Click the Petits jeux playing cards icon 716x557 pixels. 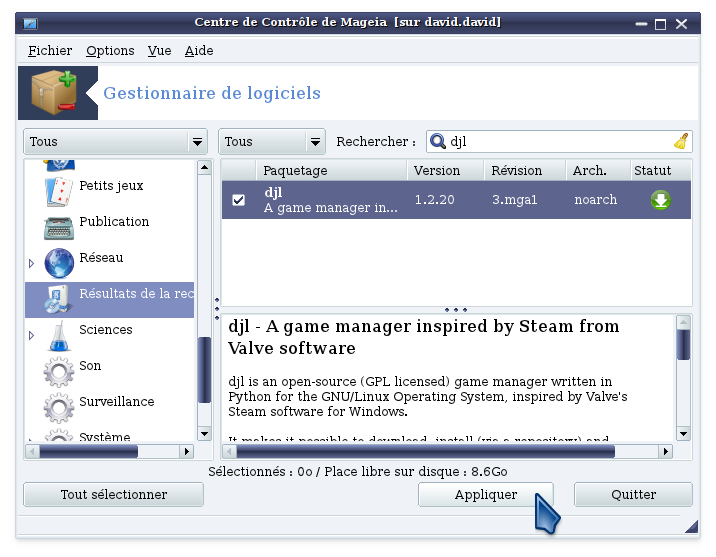[59, 192]
